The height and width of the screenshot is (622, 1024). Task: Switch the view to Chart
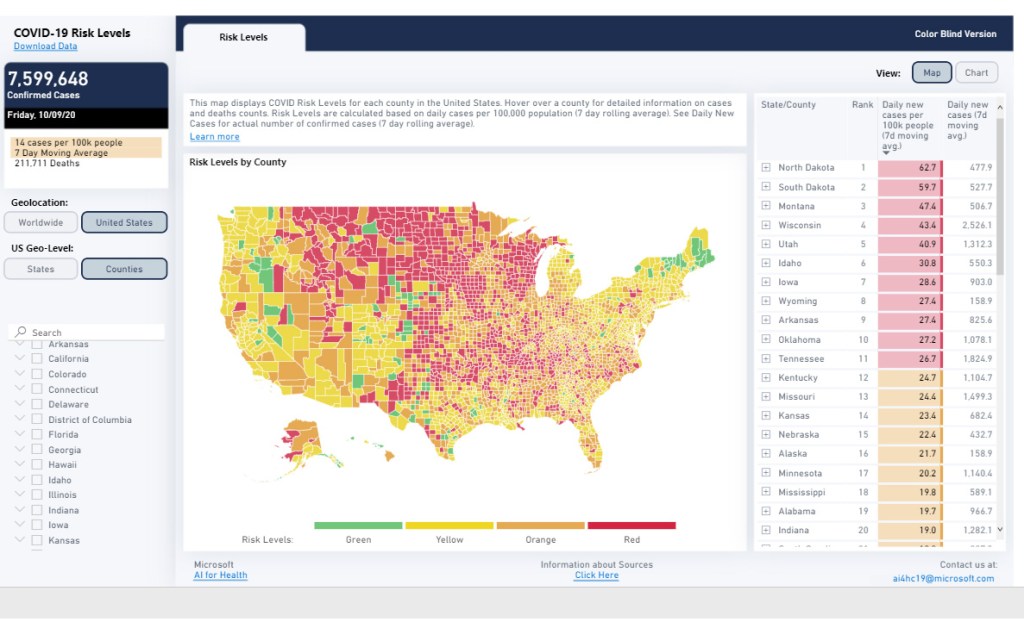(976, 73)
